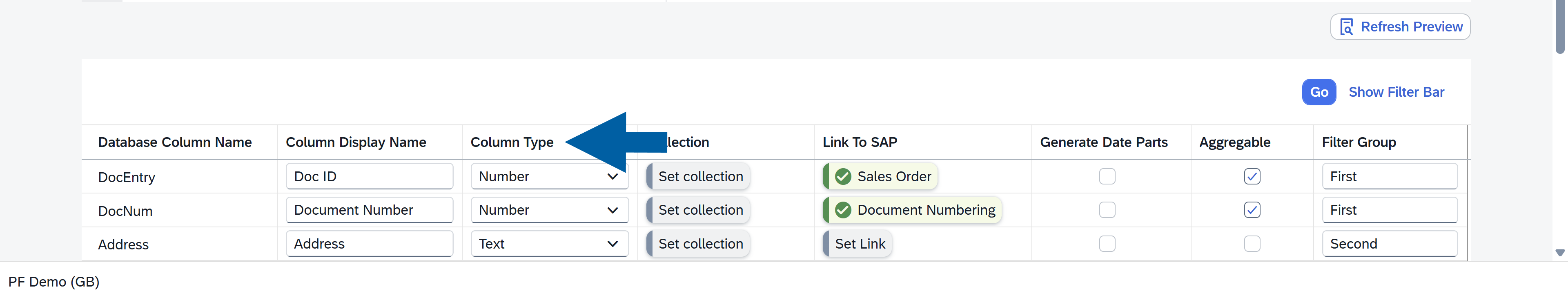The image size is (1568, 300).
Task: Click the green checkmark beside Sales Order
Action: (x=843, y=176)
